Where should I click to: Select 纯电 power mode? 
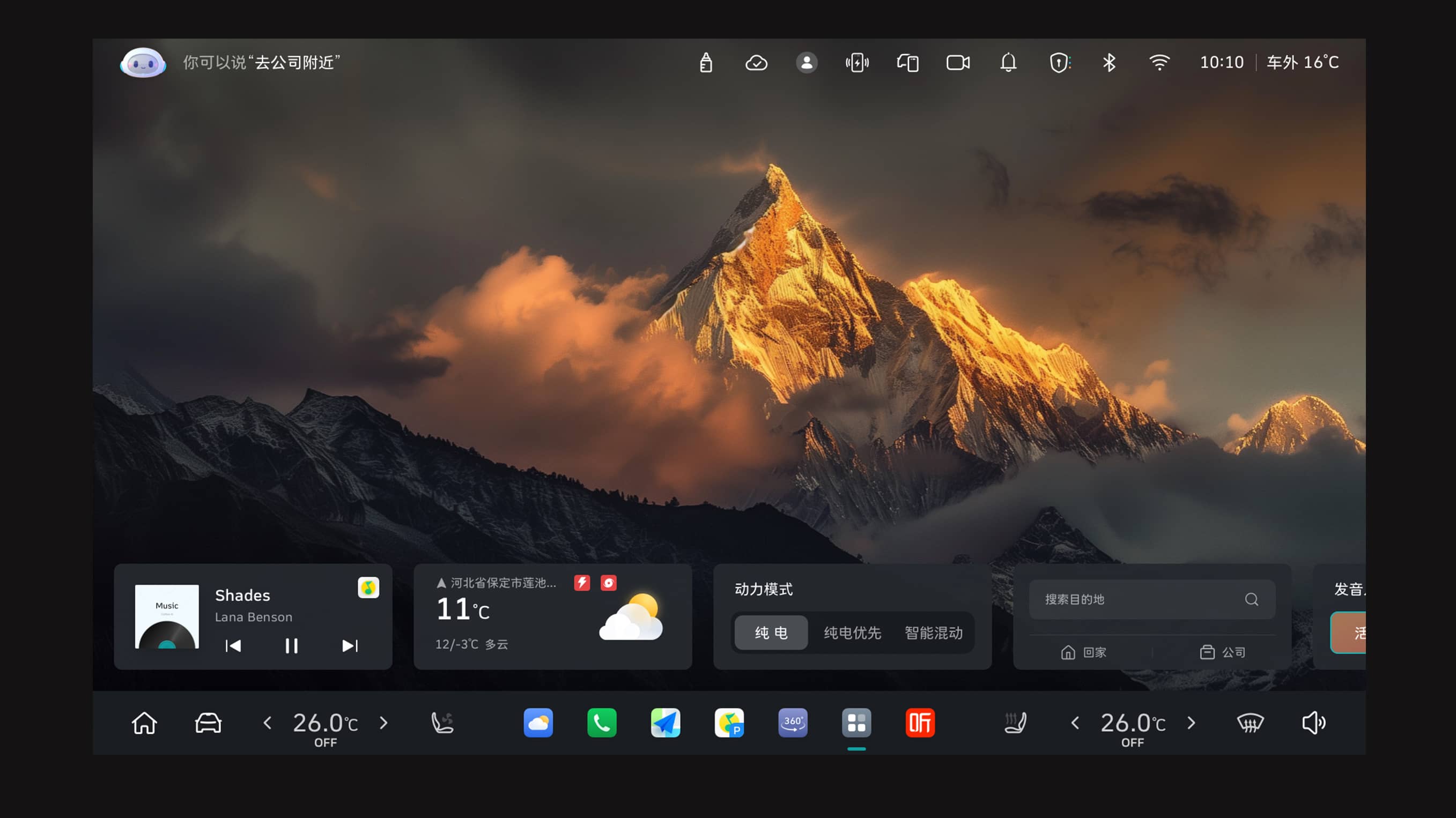[x=771, y=633]
